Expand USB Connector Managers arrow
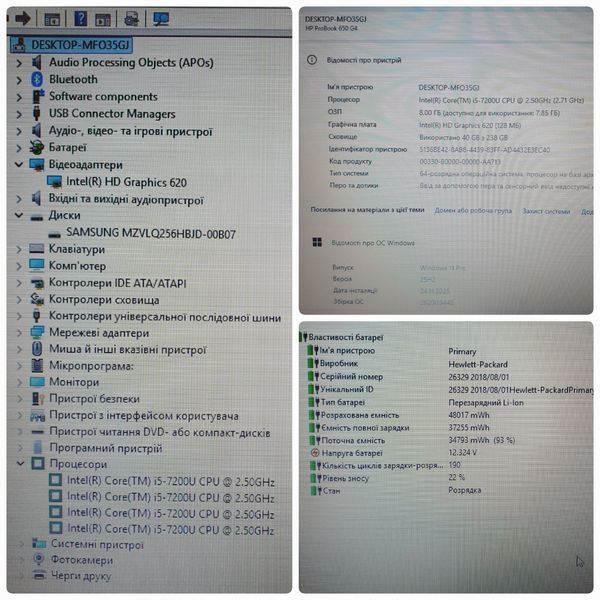Image resolution: width=600 pixels, height=600 pixels. click(19, 114)
